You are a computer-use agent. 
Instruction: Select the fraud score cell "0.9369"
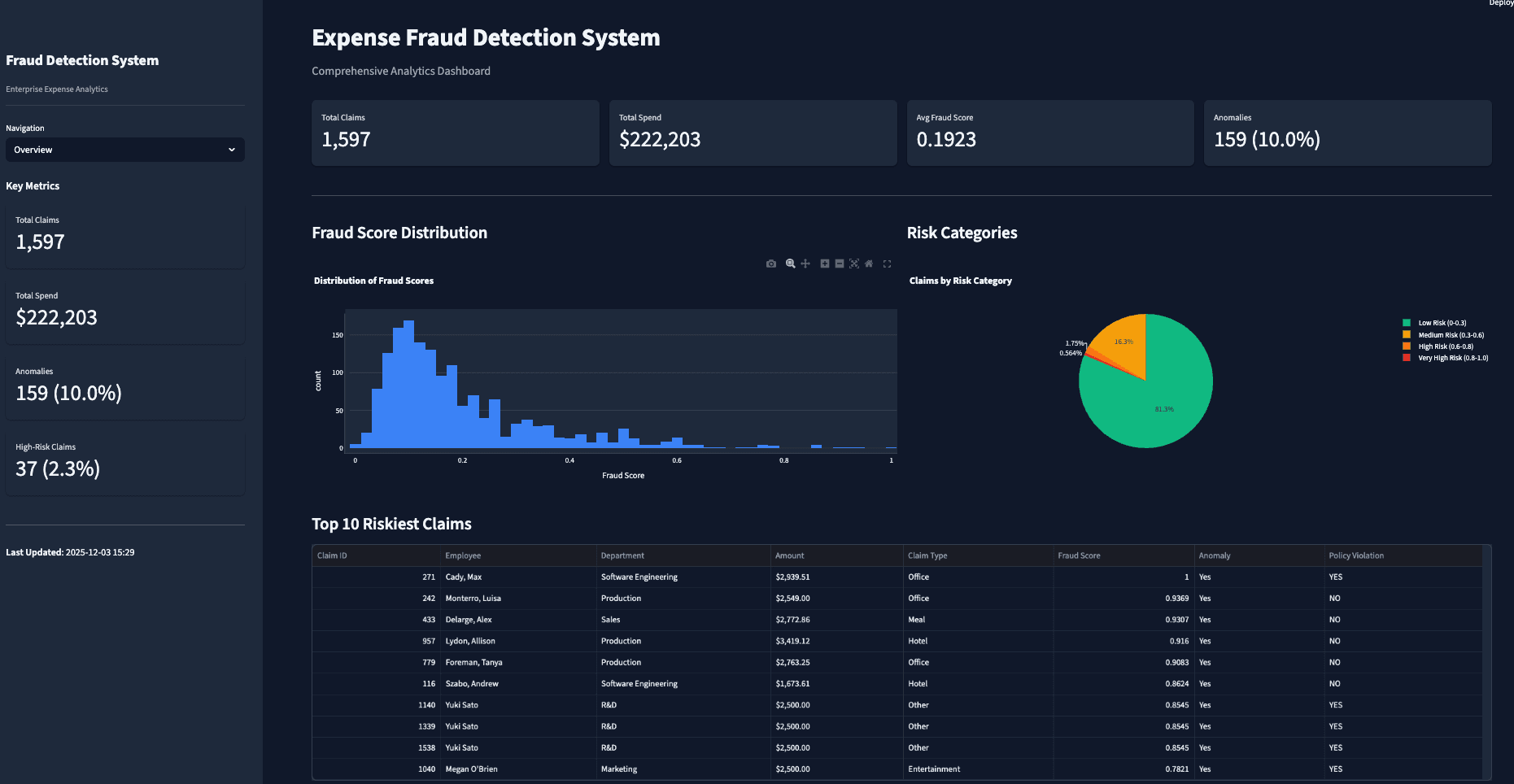1124,598
